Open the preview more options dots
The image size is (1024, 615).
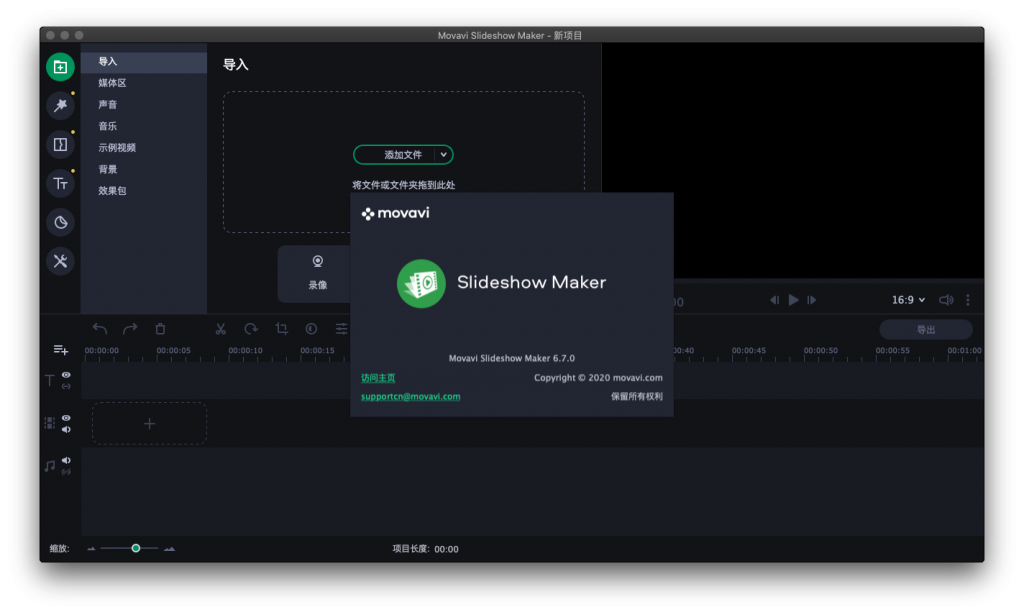pos(968,300)
